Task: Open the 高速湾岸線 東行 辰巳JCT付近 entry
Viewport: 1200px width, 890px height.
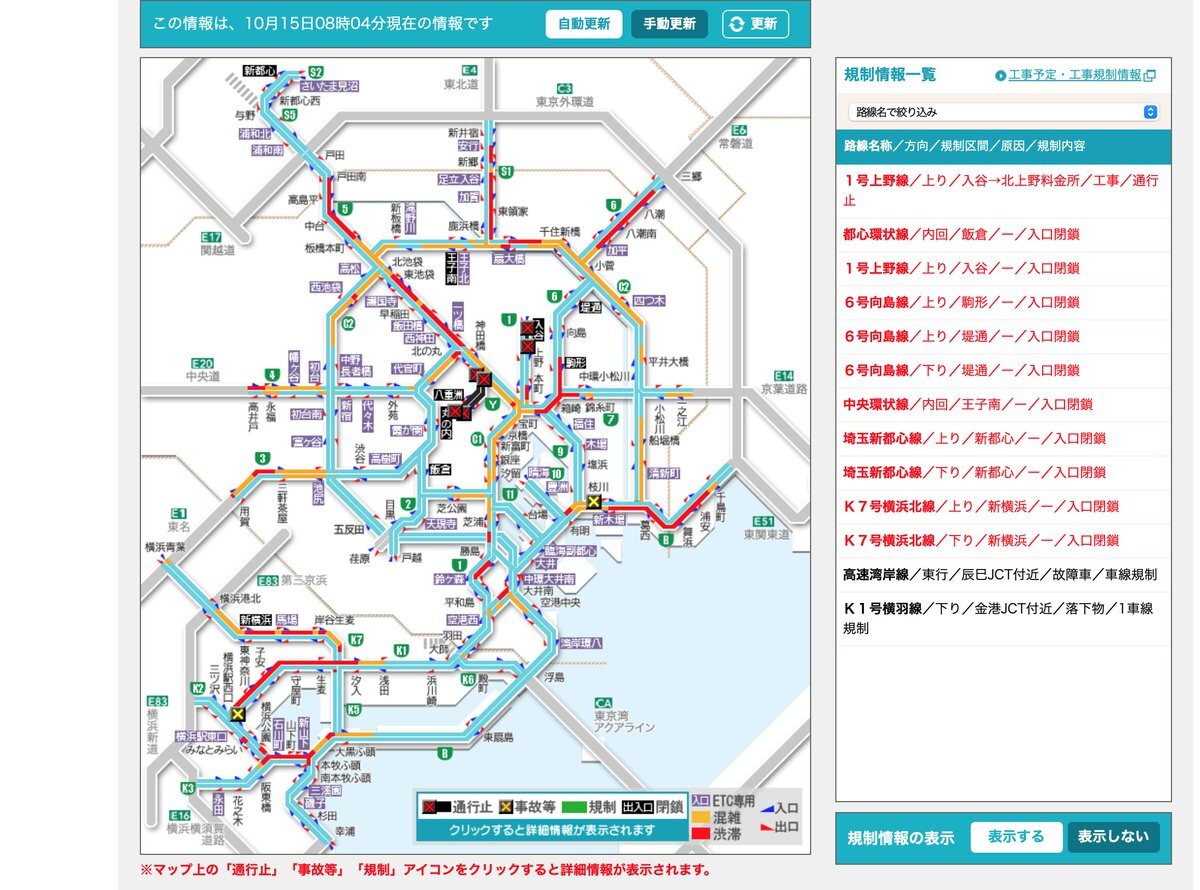Action: click(x=1003, y=574)
